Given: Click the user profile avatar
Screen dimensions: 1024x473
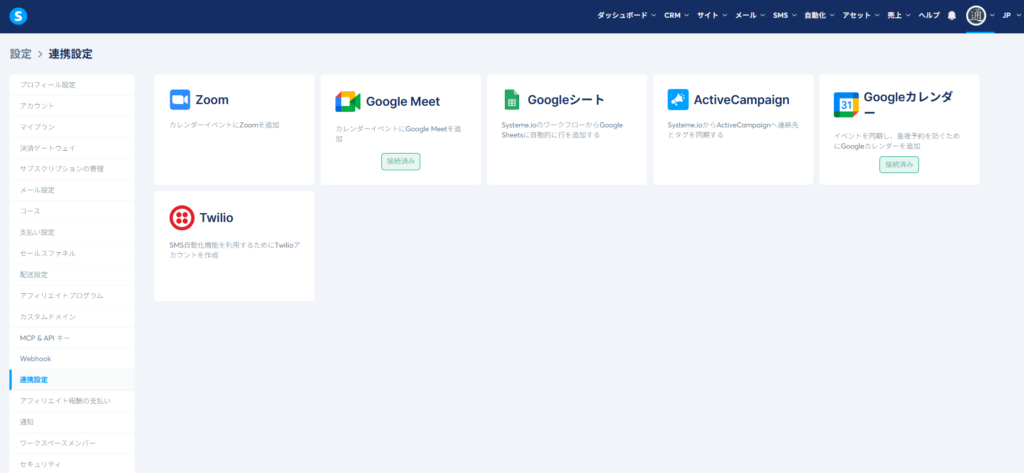Looking at the screenshot, I should click(976, 16).
